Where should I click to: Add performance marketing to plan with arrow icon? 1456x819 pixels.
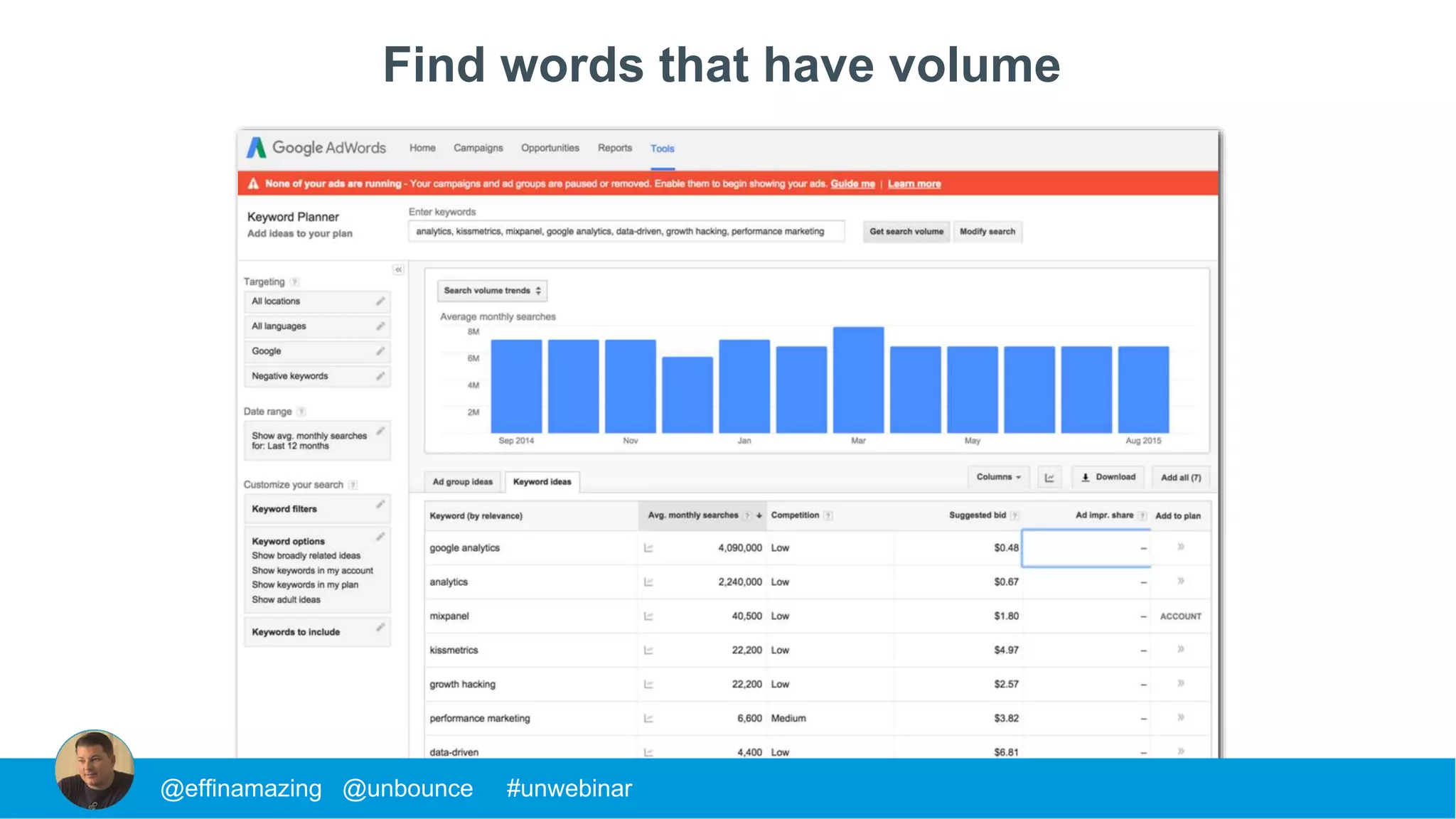tap(1181, 717)
